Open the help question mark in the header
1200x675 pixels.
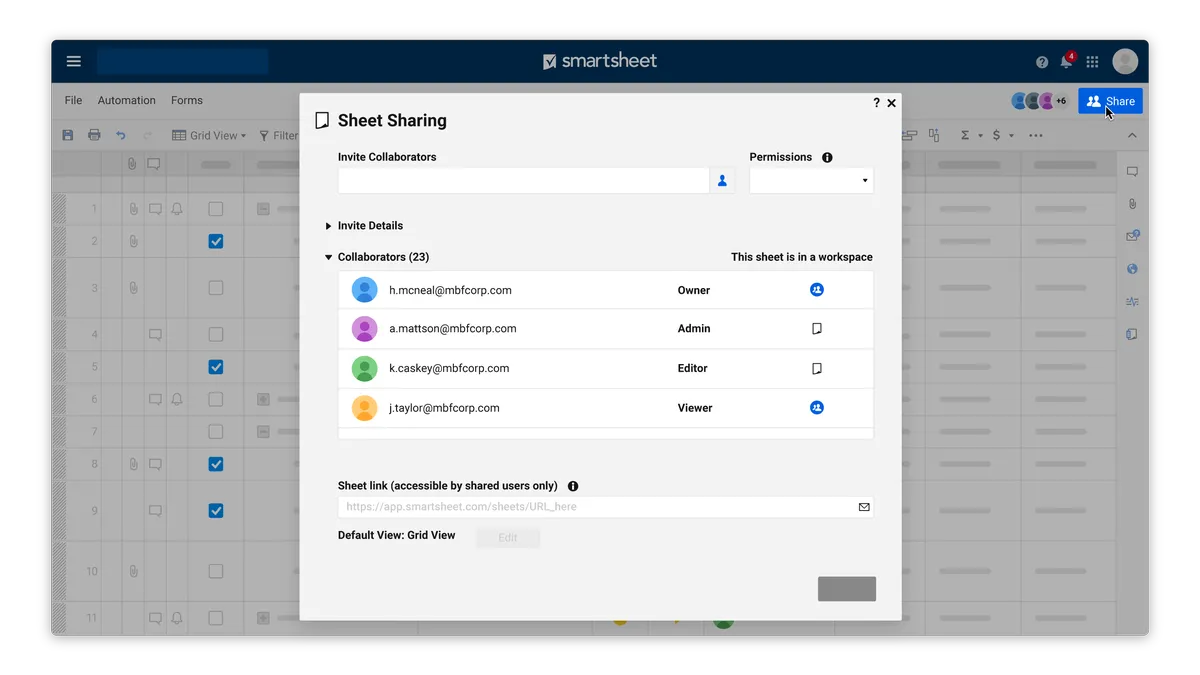click(1042, 62)
